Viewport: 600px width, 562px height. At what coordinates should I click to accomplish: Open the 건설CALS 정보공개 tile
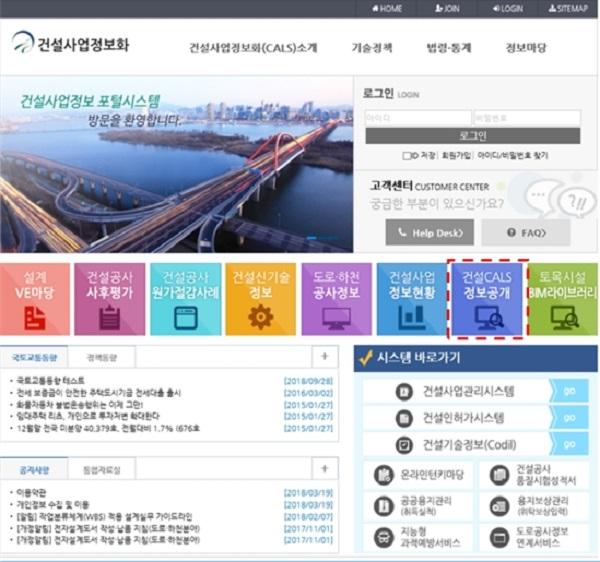(487, 298)
